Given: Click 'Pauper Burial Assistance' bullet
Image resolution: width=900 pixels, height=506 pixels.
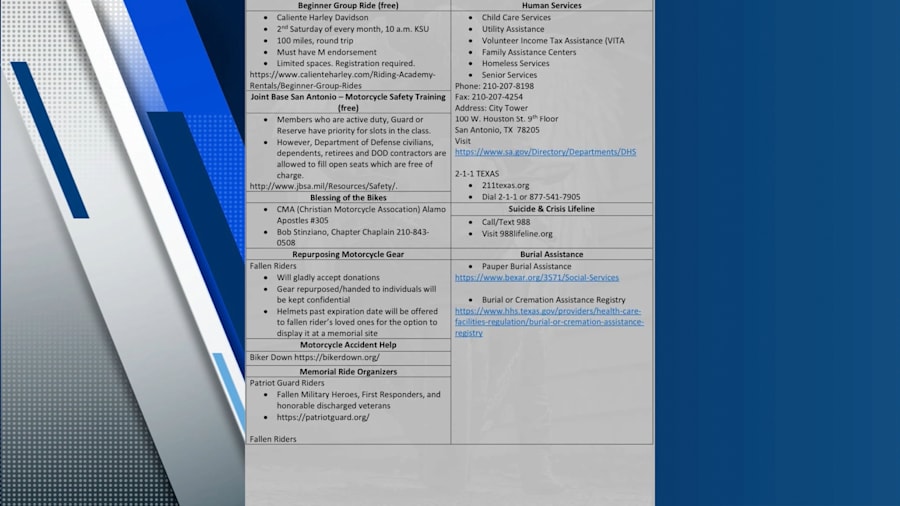Looking at the screenshot, I should [526, 267].
